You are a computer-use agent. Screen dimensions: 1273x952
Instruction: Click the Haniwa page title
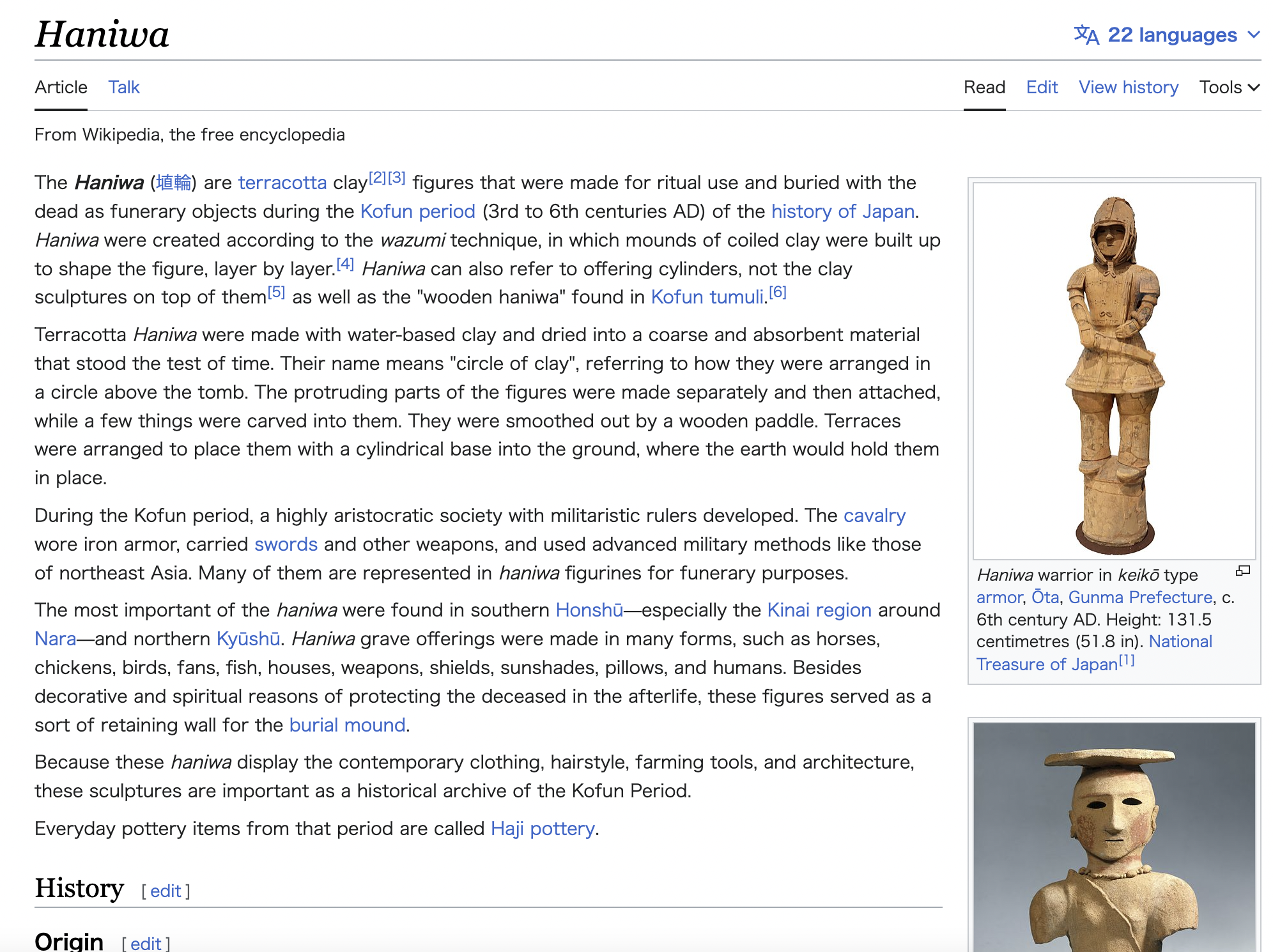pyautogui.click(x=102, y=34)
